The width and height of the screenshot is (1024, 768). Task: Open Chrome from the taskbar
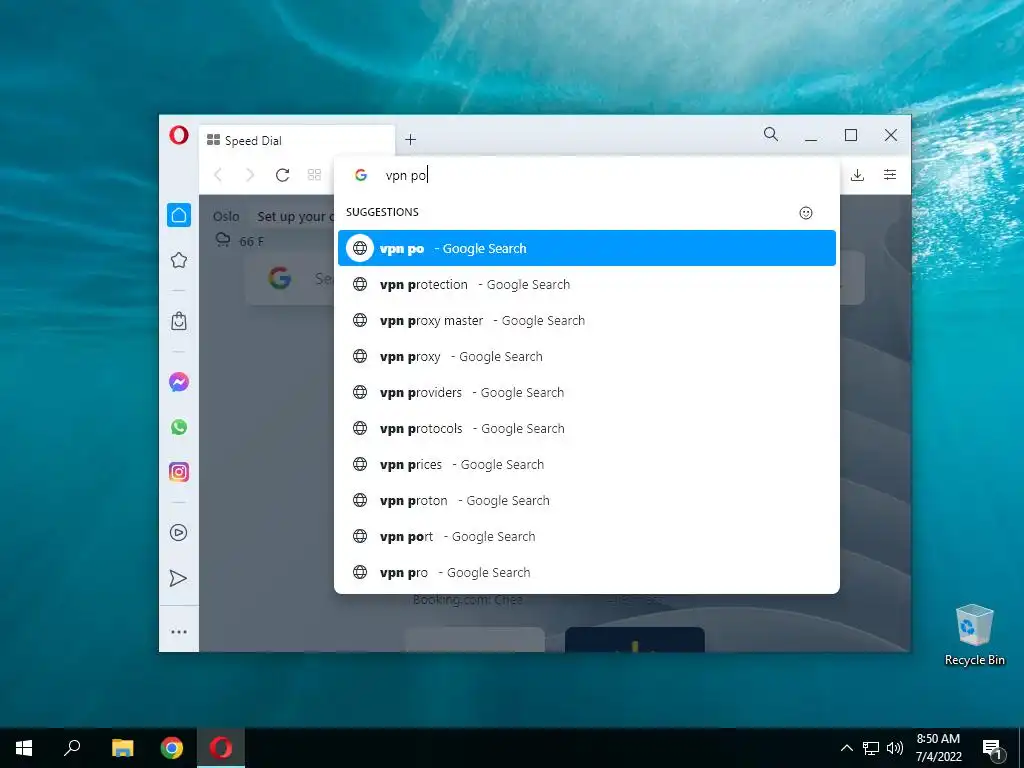(x=172, y=748)
